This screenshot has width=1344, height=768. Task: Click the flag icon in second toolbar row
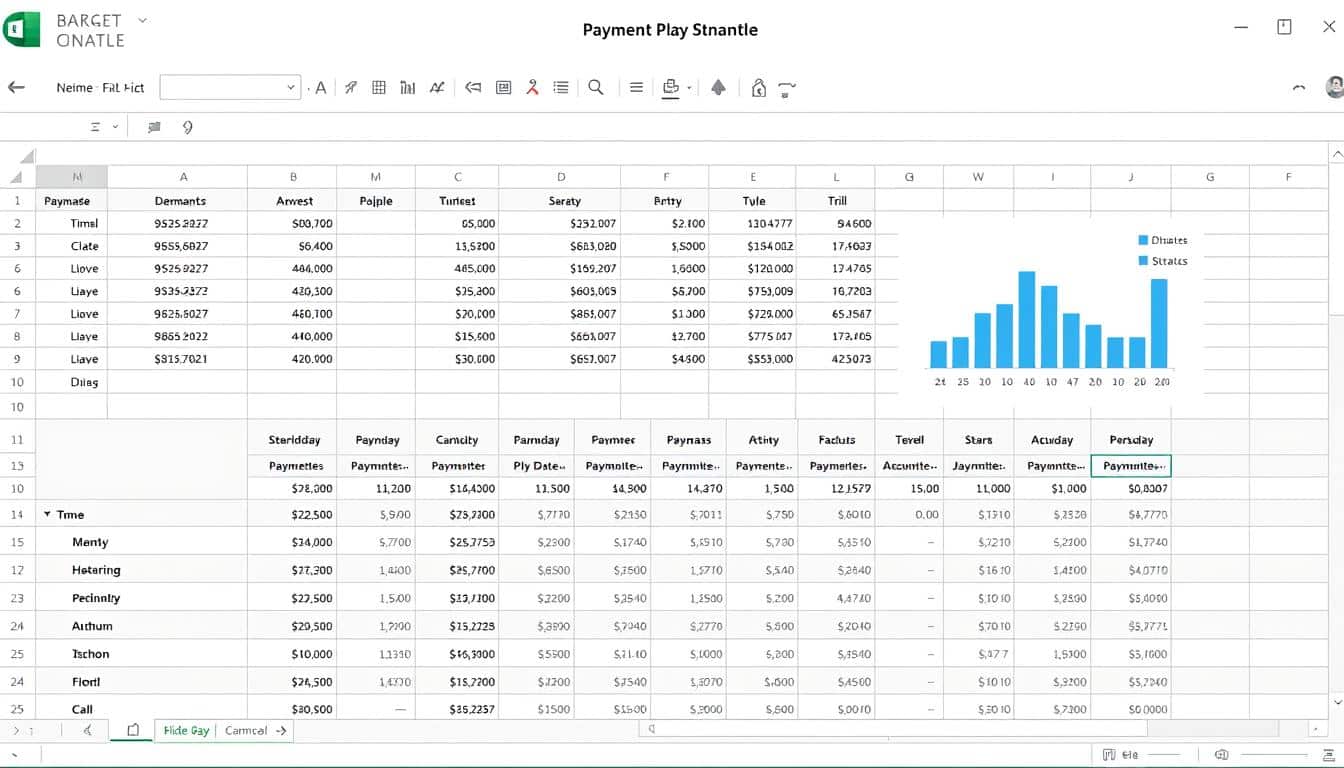pyautogui.click(x=154, y=127)
